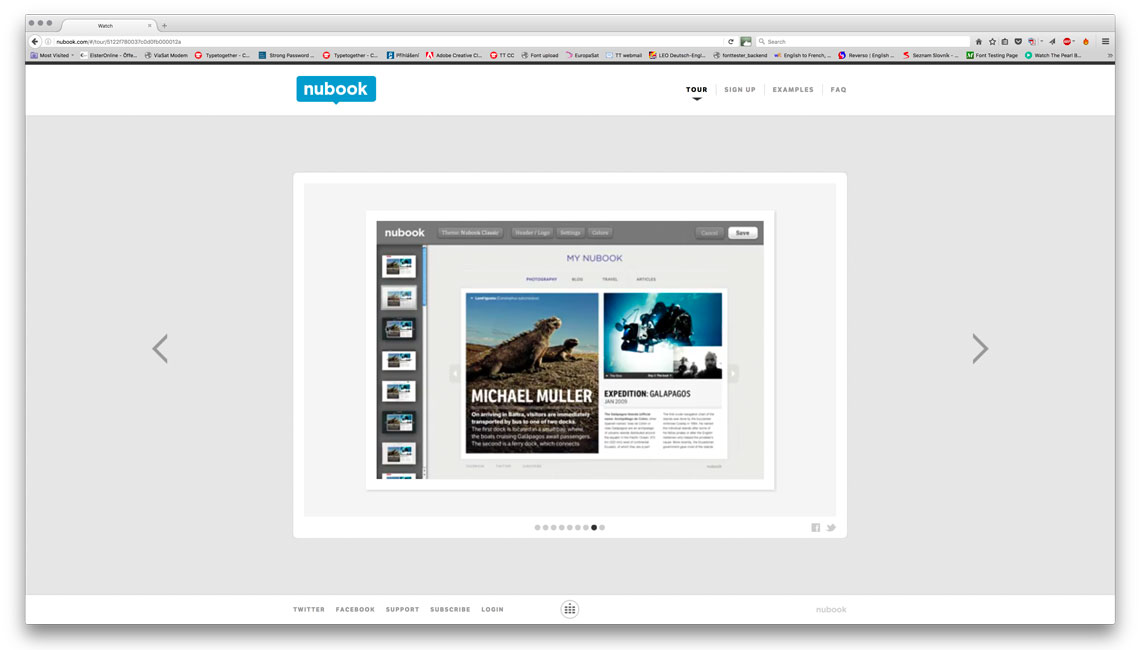
Task: Click the paper-plane send icon in toolbar
Action: [x=1052, y=41]
